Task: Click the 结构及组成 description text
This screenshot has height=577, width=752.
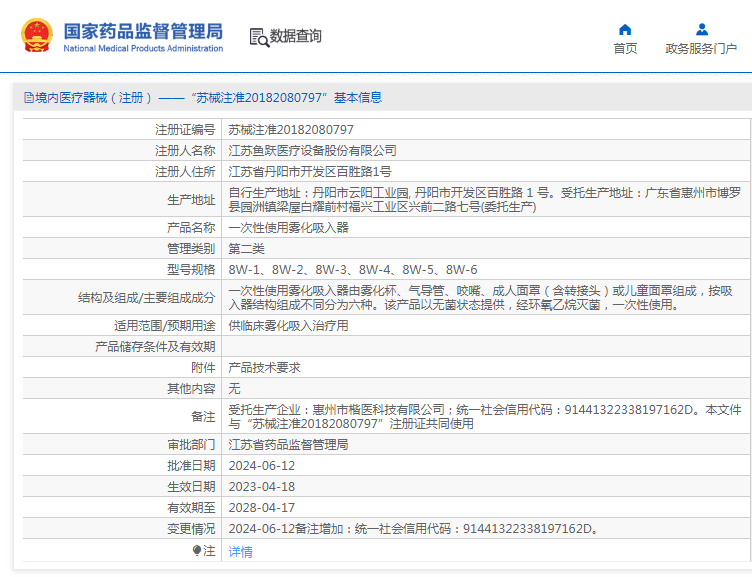Action: pos(481,297)
